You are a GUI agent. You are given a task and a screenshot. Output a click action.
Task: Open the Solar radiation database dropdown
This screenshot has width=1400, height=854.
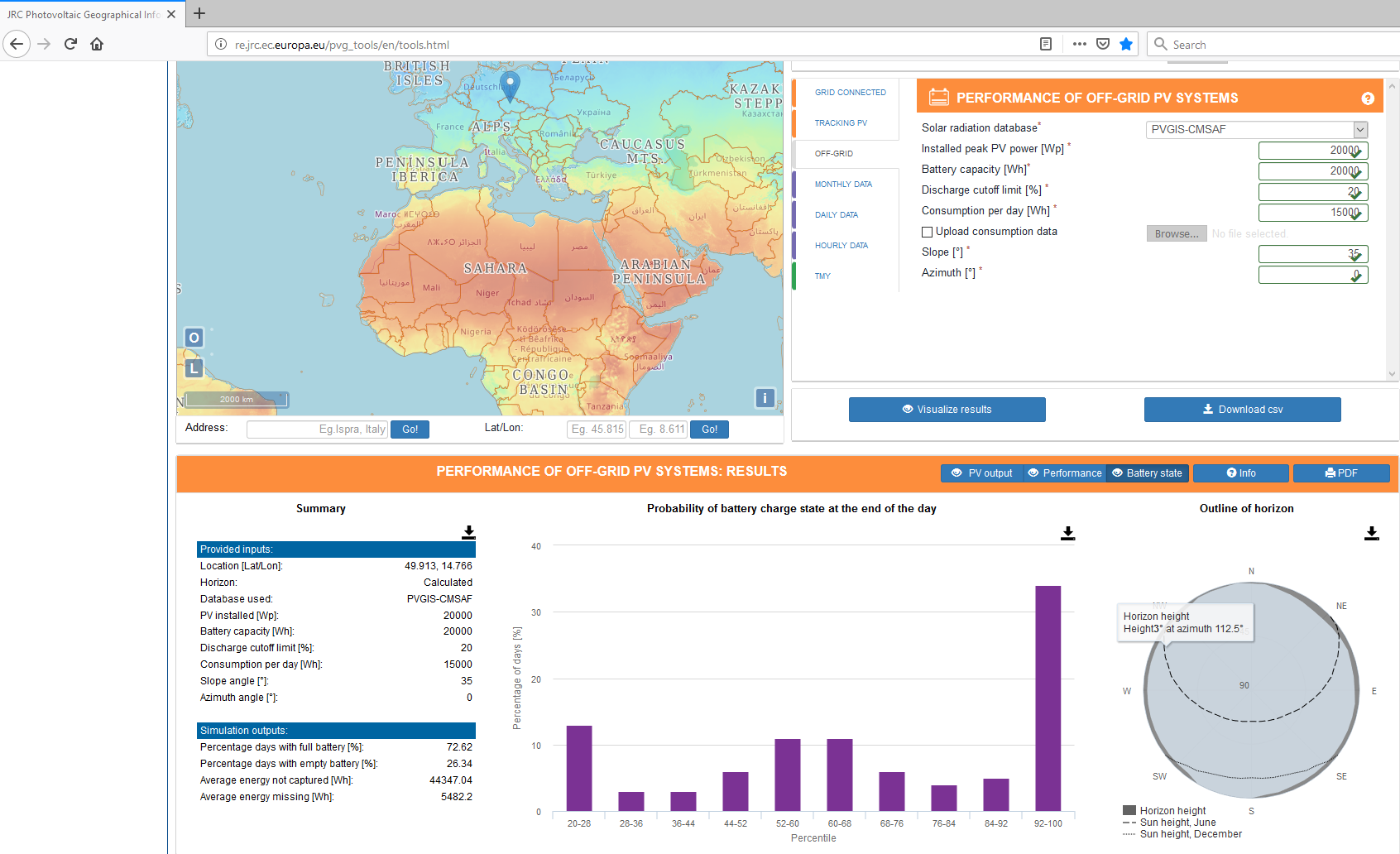(1256, 130)
